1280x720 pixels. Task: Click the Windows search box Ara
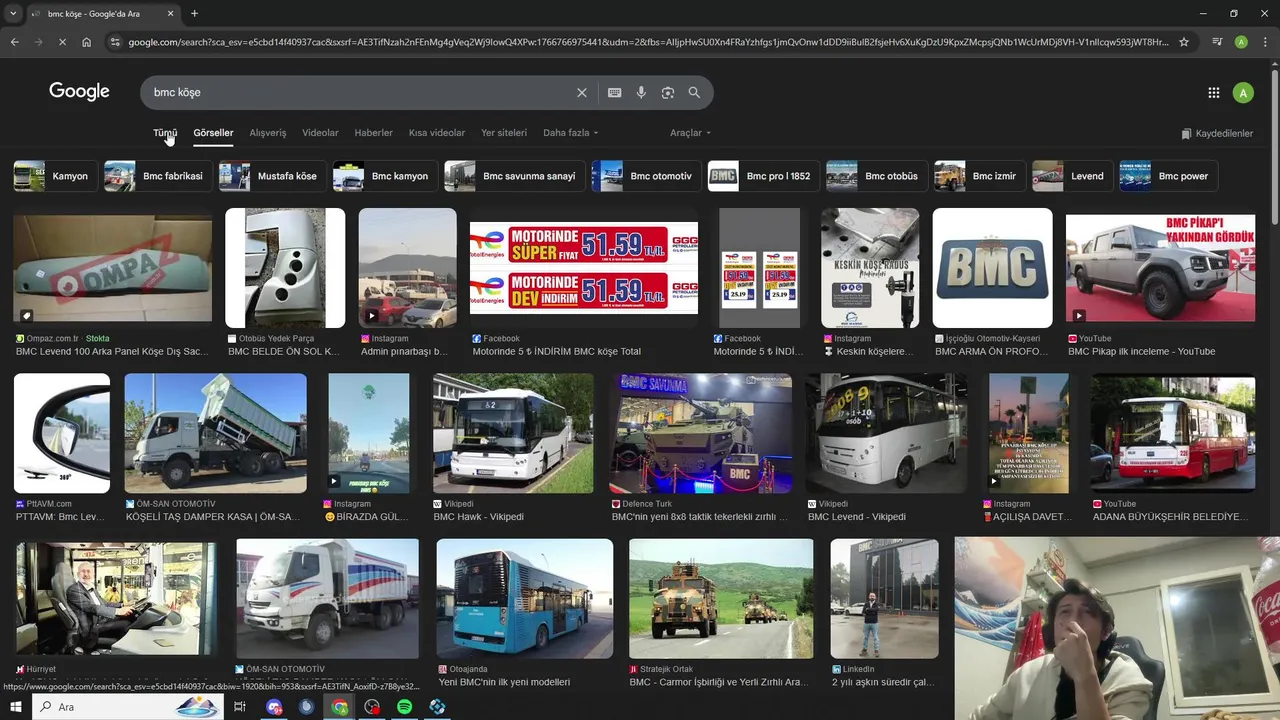[127, 707]
